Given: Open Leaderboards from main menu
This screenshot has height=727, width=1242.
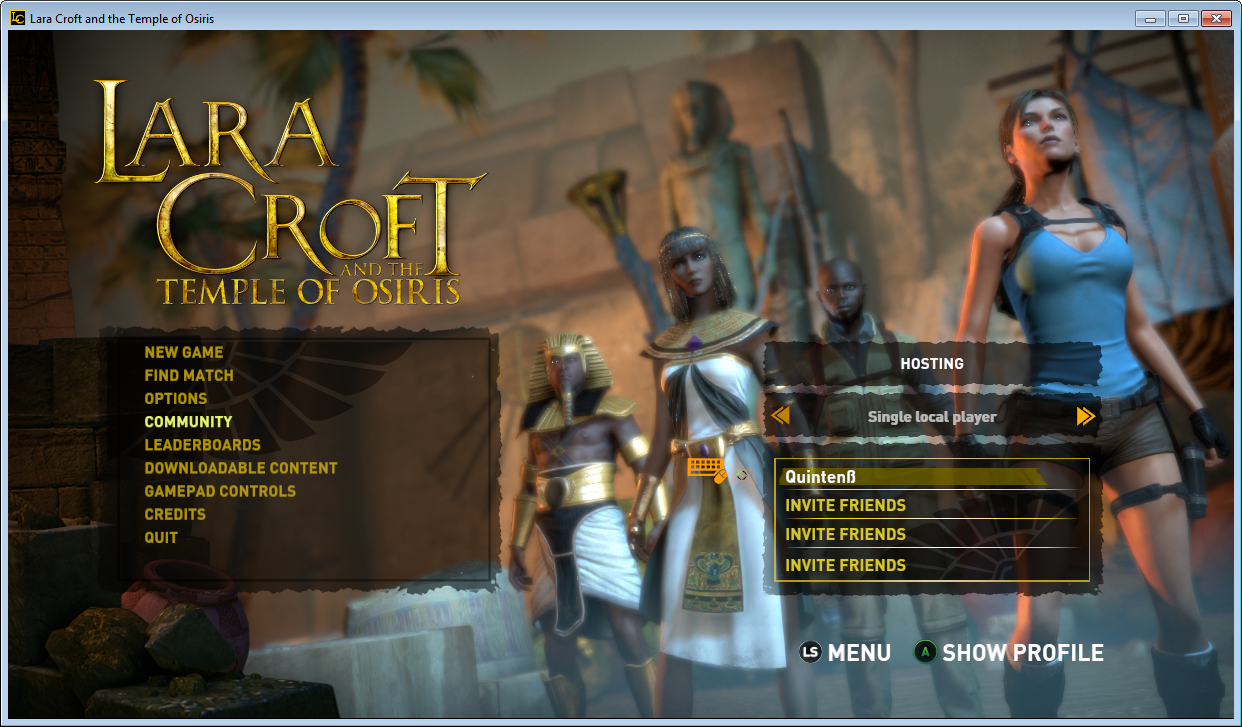Looking at the screenshot, I should click(202, 444).
